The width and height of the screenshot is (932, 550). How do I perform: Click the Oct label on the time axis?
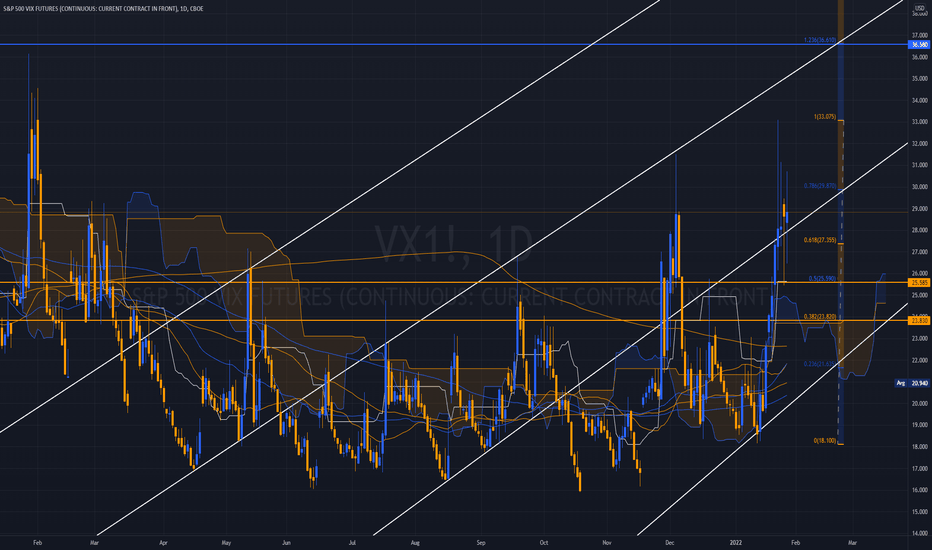[543, 543]
